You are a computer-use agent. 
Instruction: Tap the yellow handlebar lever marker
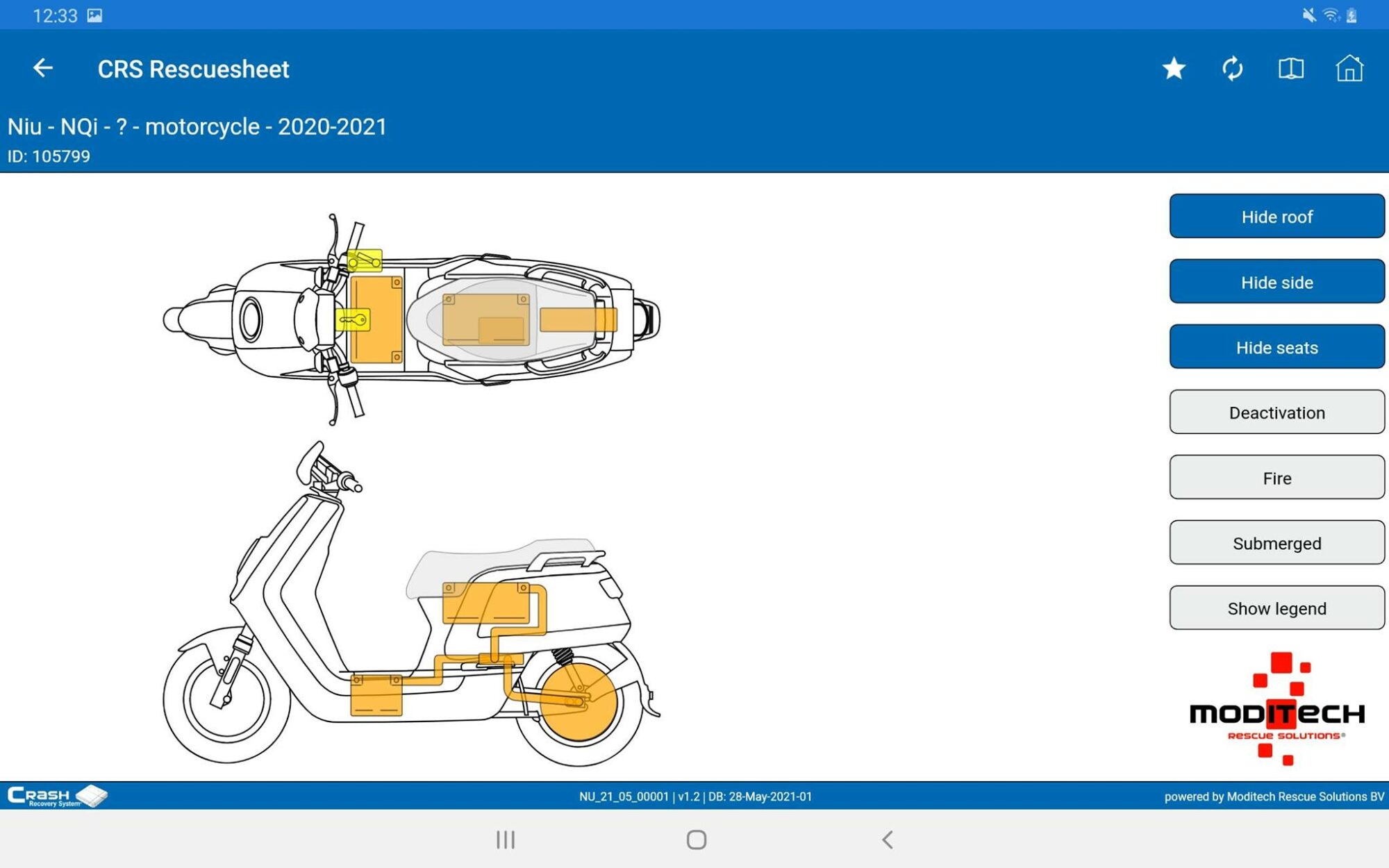point(365,260)
